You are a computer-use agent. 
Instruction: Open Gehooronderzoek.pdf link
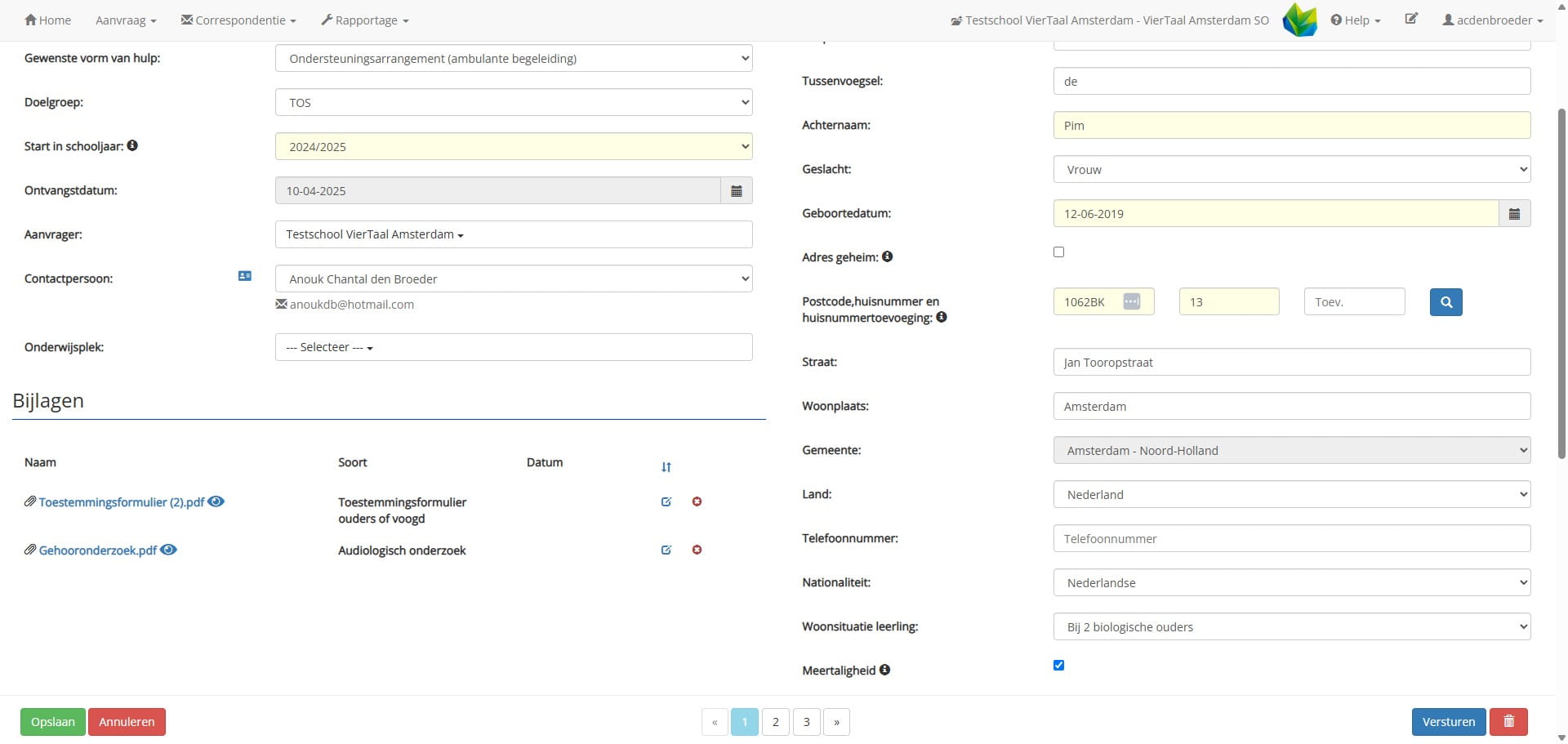[x=98, y=550]
